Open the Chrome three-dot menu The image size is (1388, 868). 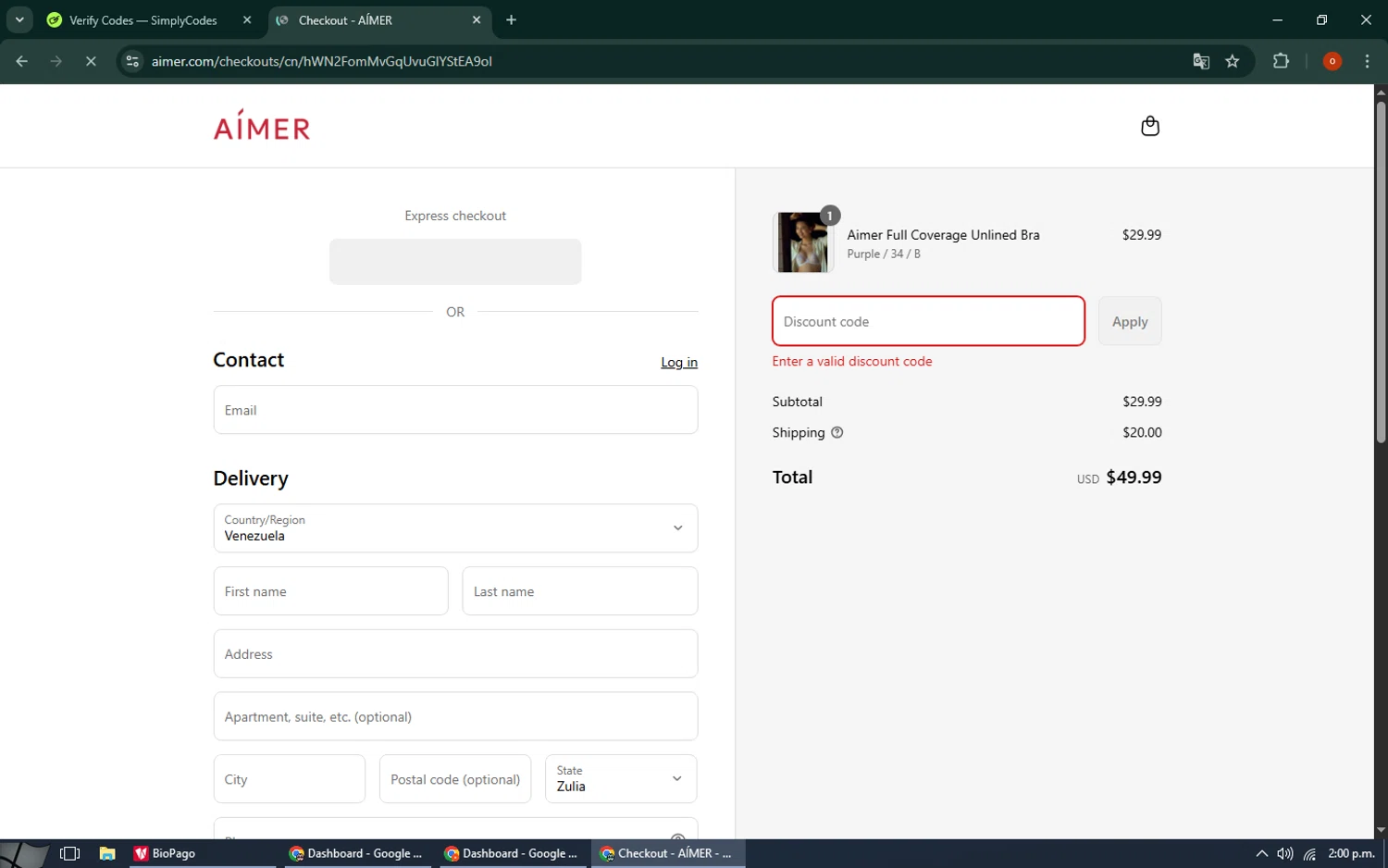point(1367,61)
